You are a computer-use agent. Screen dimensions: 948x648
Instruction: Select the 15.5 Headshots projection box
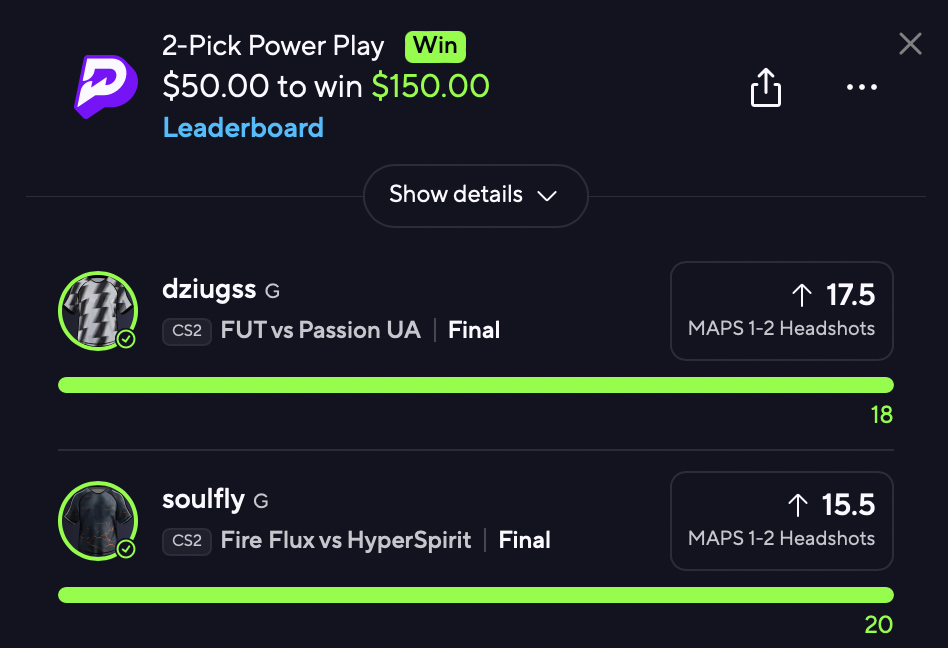(781, 521)
